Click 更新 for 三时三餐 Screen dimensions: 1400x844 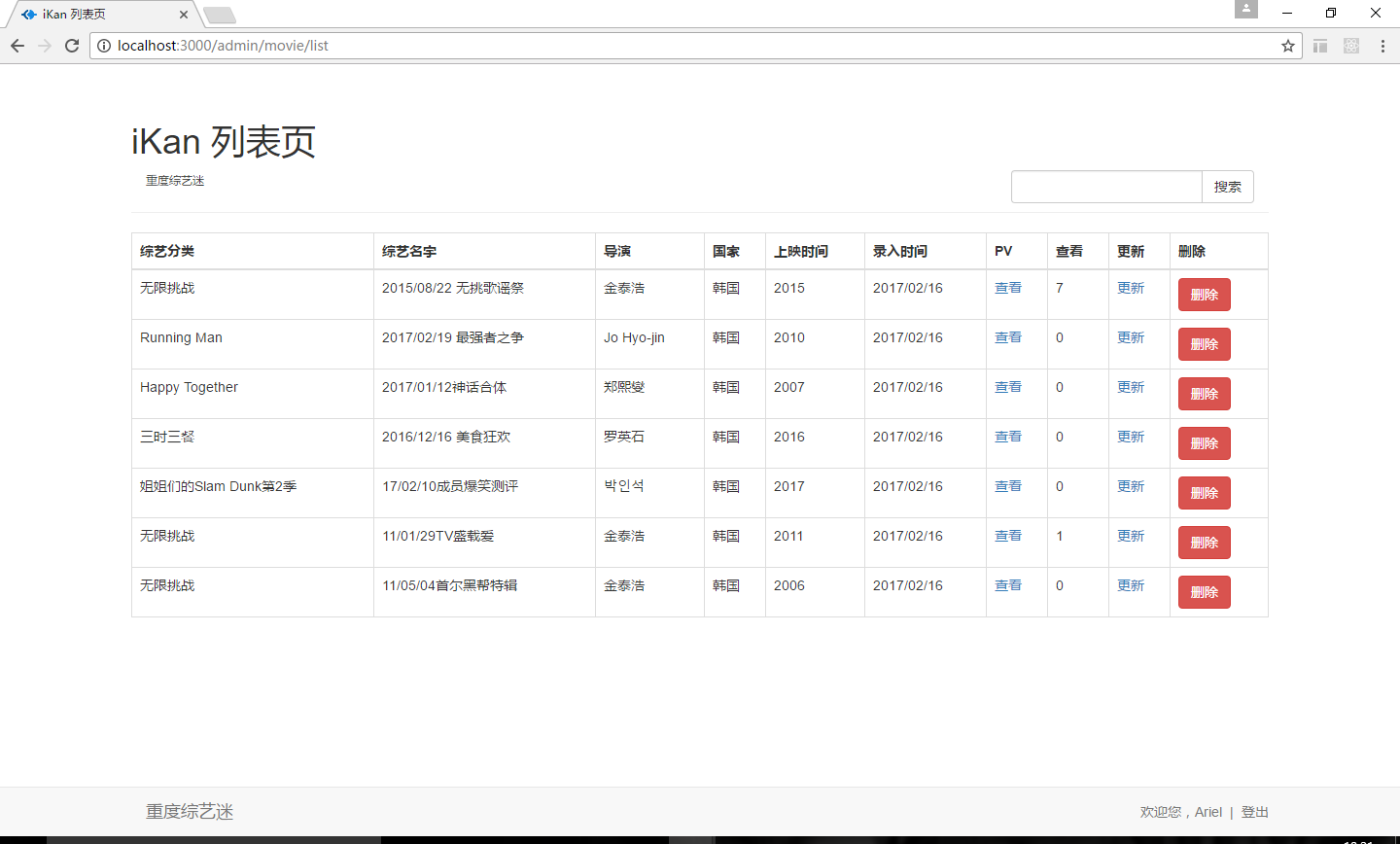coord(1131,437)
